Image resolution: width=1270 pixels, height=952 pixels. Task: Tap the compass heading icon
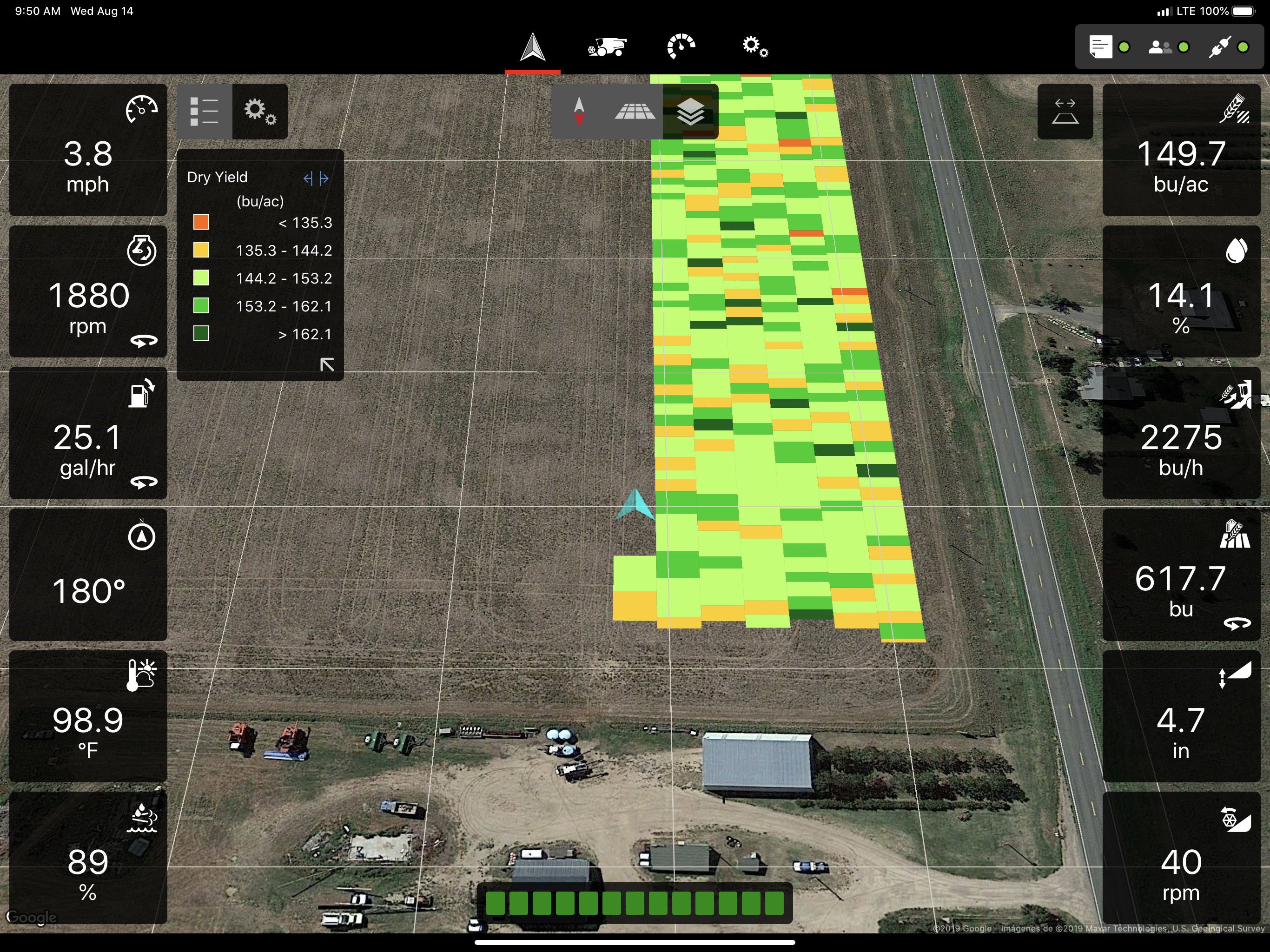click(142, 535)
